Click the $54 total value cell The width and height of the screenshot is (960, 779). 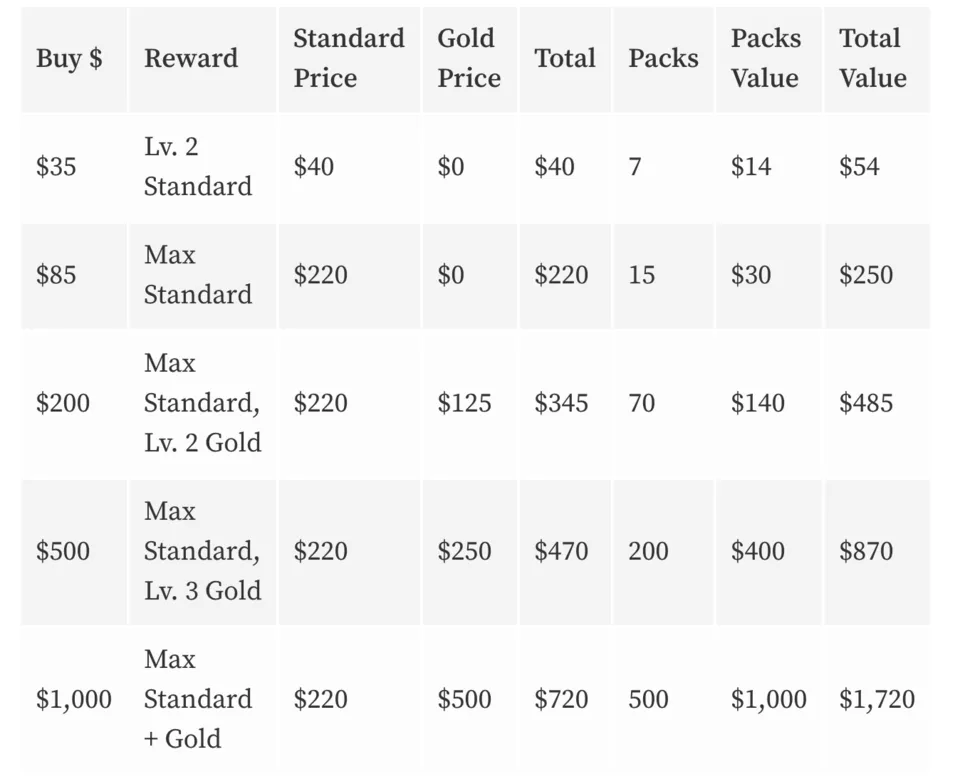pyautogui.click(x=859, y=166)
